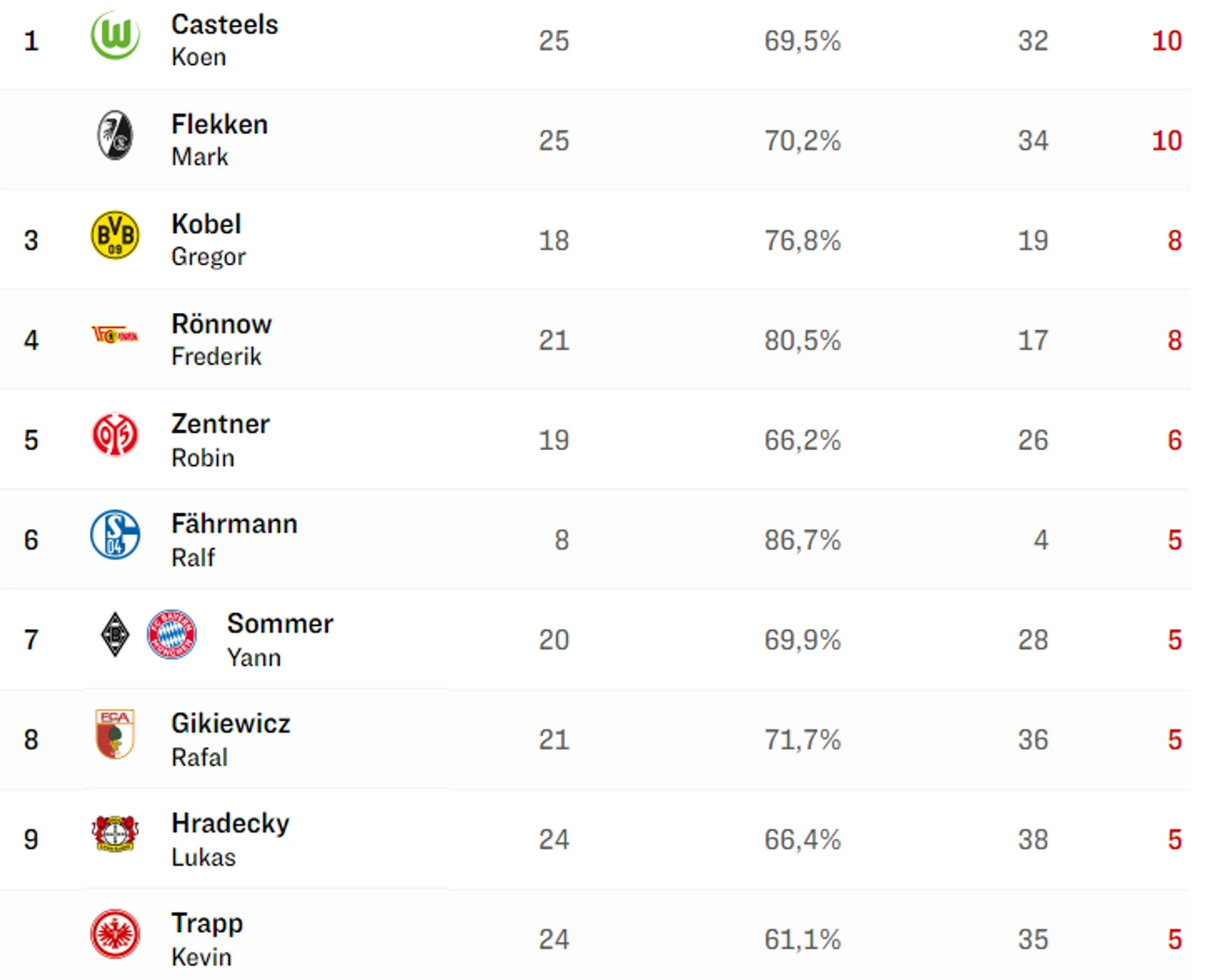The image size is (1228, 980).
Task: Click the VfL Wolfsburg club logo
Action: coord(115,35)
